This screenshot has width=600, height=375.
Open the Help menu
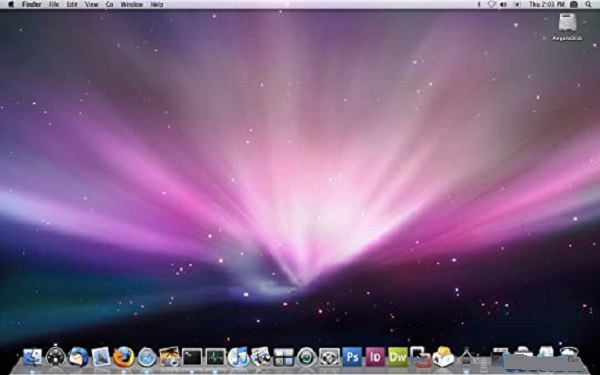(x=157, y=5)
